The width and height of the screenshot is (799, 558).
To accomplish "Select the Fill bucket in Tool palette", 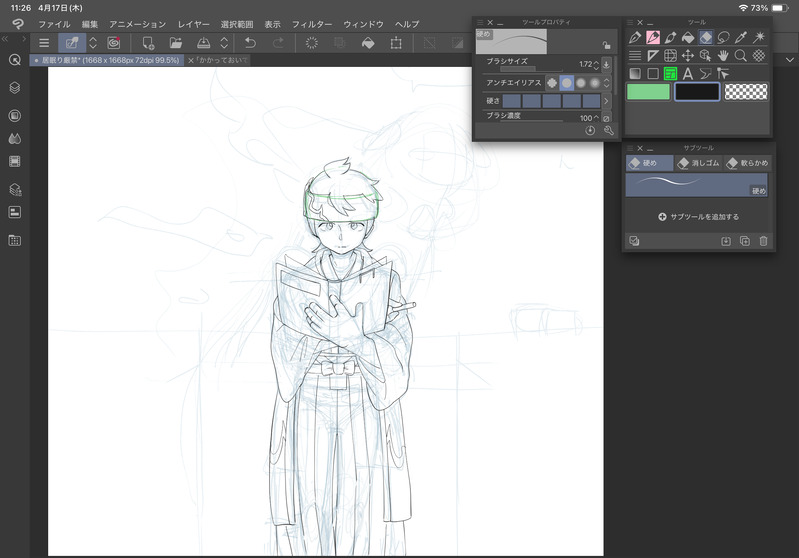I will point(688,37).
